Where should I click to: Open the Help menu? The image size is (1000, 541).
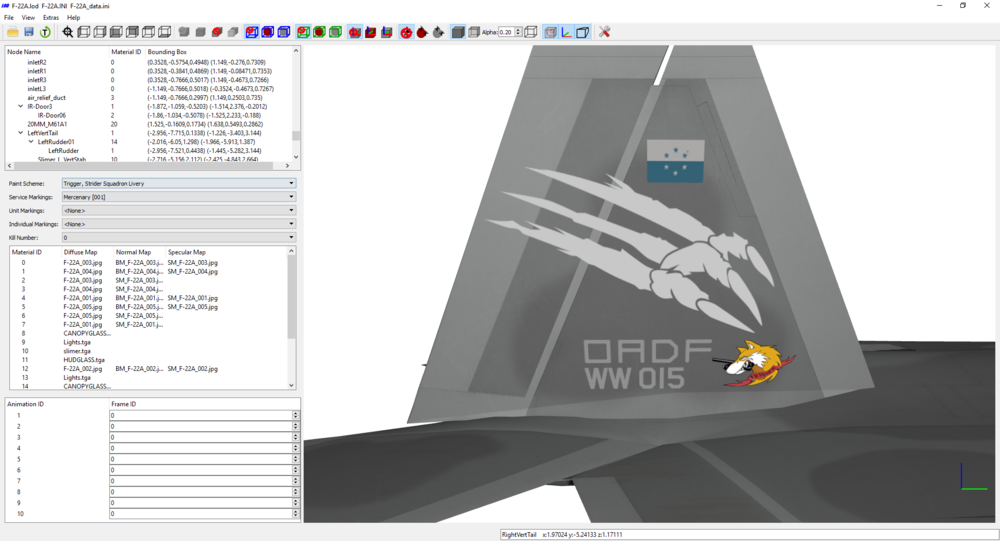tap(74, 18)
